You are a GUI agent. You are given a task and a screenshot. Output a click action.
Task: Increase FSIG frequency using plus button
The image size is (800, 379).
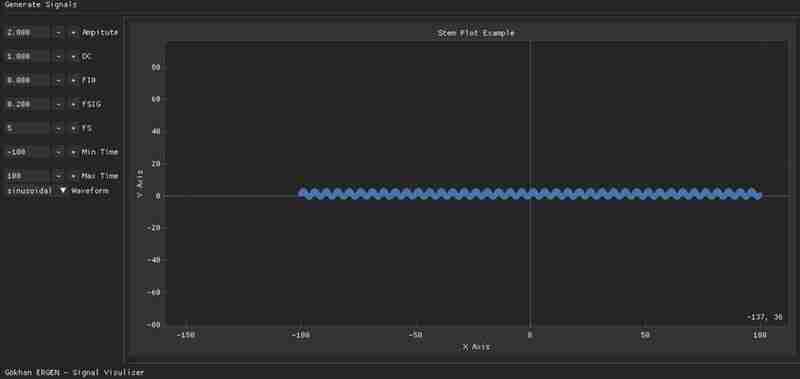73,104
